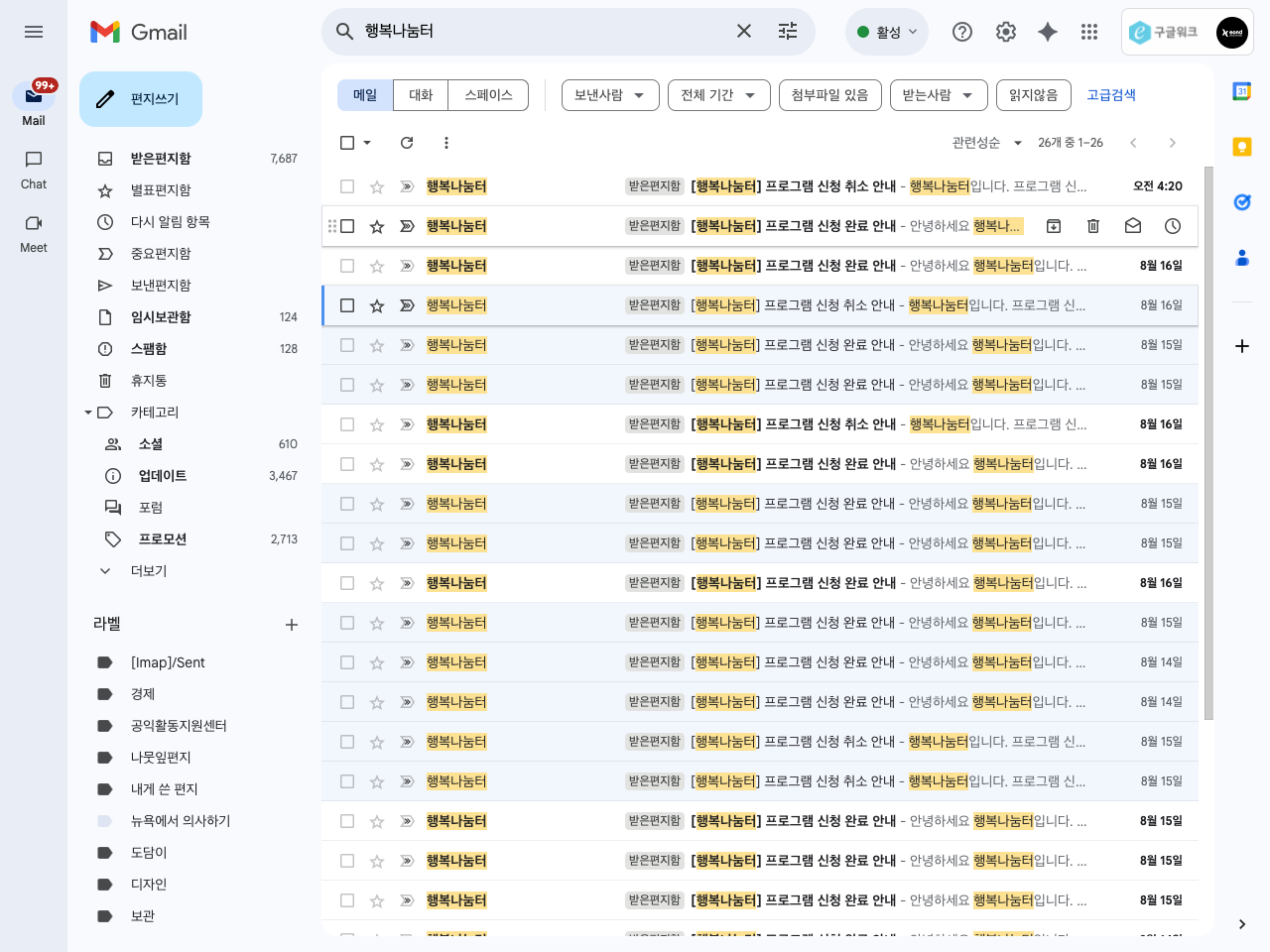
Task: Open the 고급검색 link
Action: point(1111,95)
